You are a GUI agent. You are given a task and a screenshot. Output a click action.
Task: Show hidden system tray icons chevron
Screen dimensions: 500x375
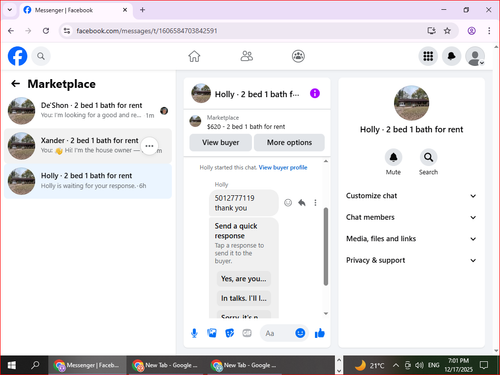396,365
